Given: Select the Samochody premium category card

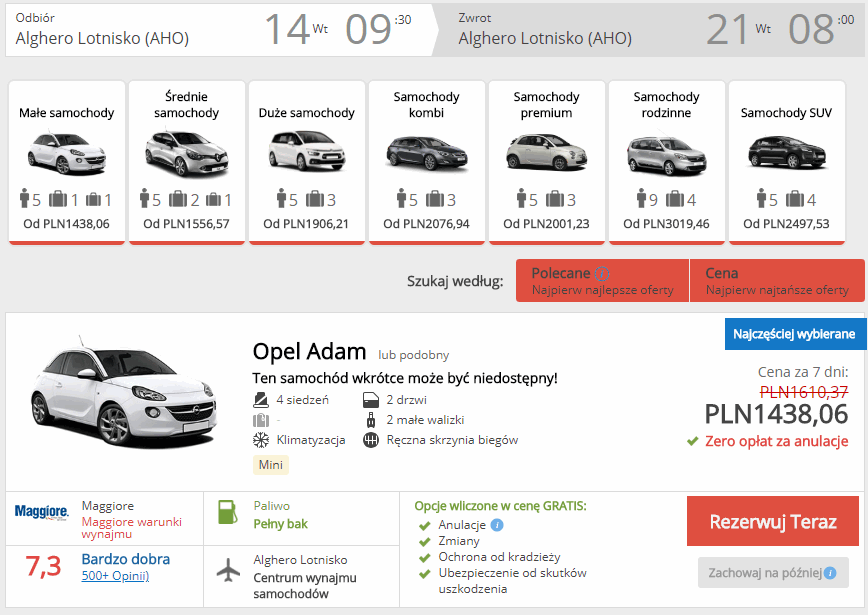Looking at the screenshot, I should click(x=547, y=162).
